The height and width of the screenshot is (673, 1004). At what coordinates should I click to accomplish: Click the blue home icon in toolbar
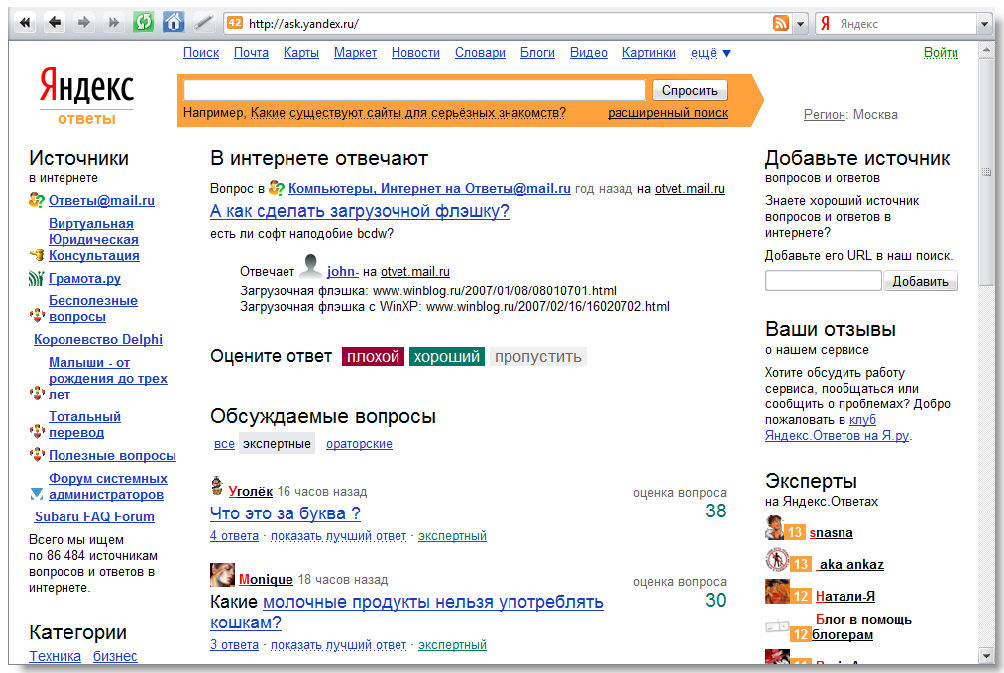[173, 22]
